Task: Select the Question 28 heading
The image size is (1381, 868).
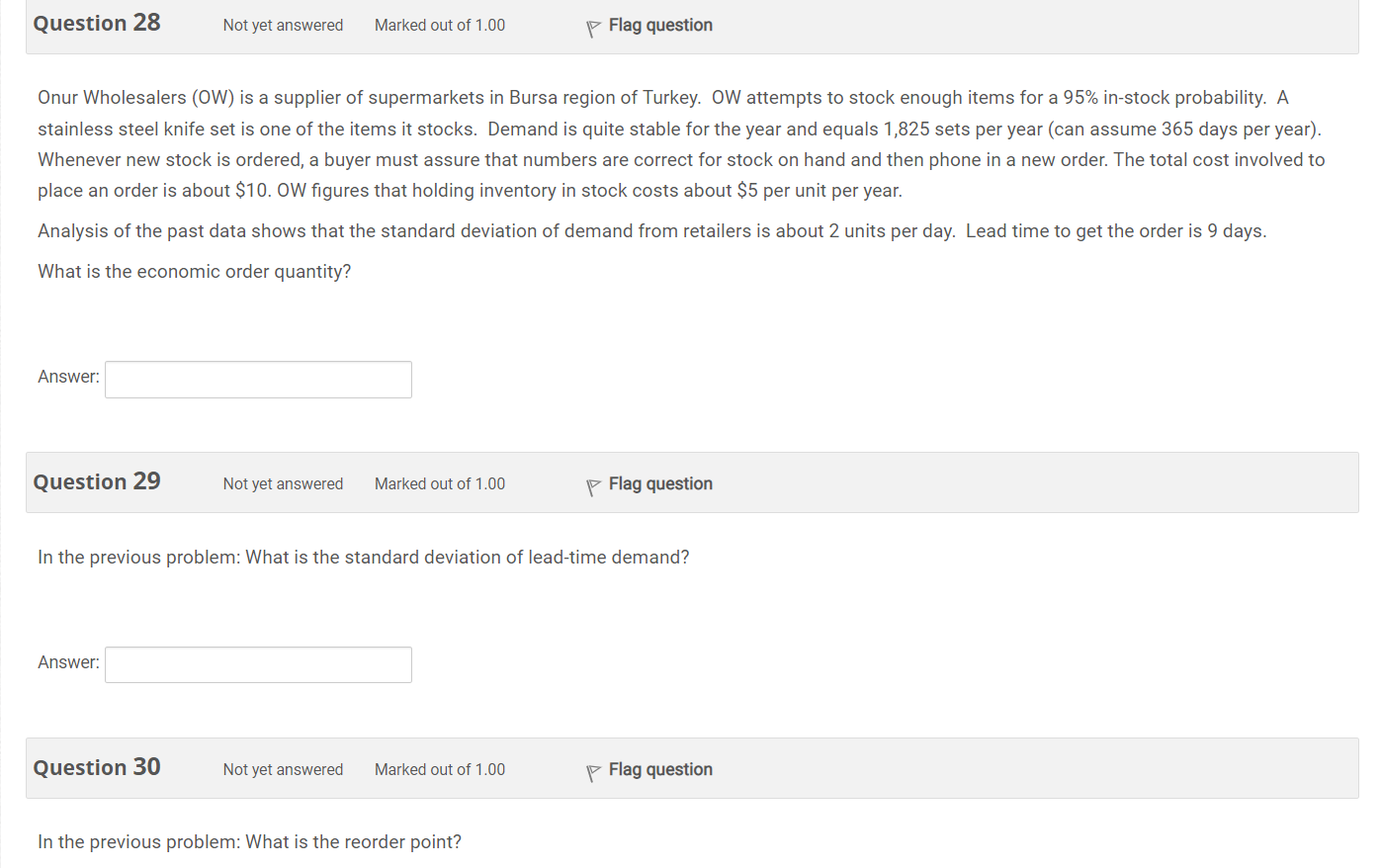Action: (96, 23)
